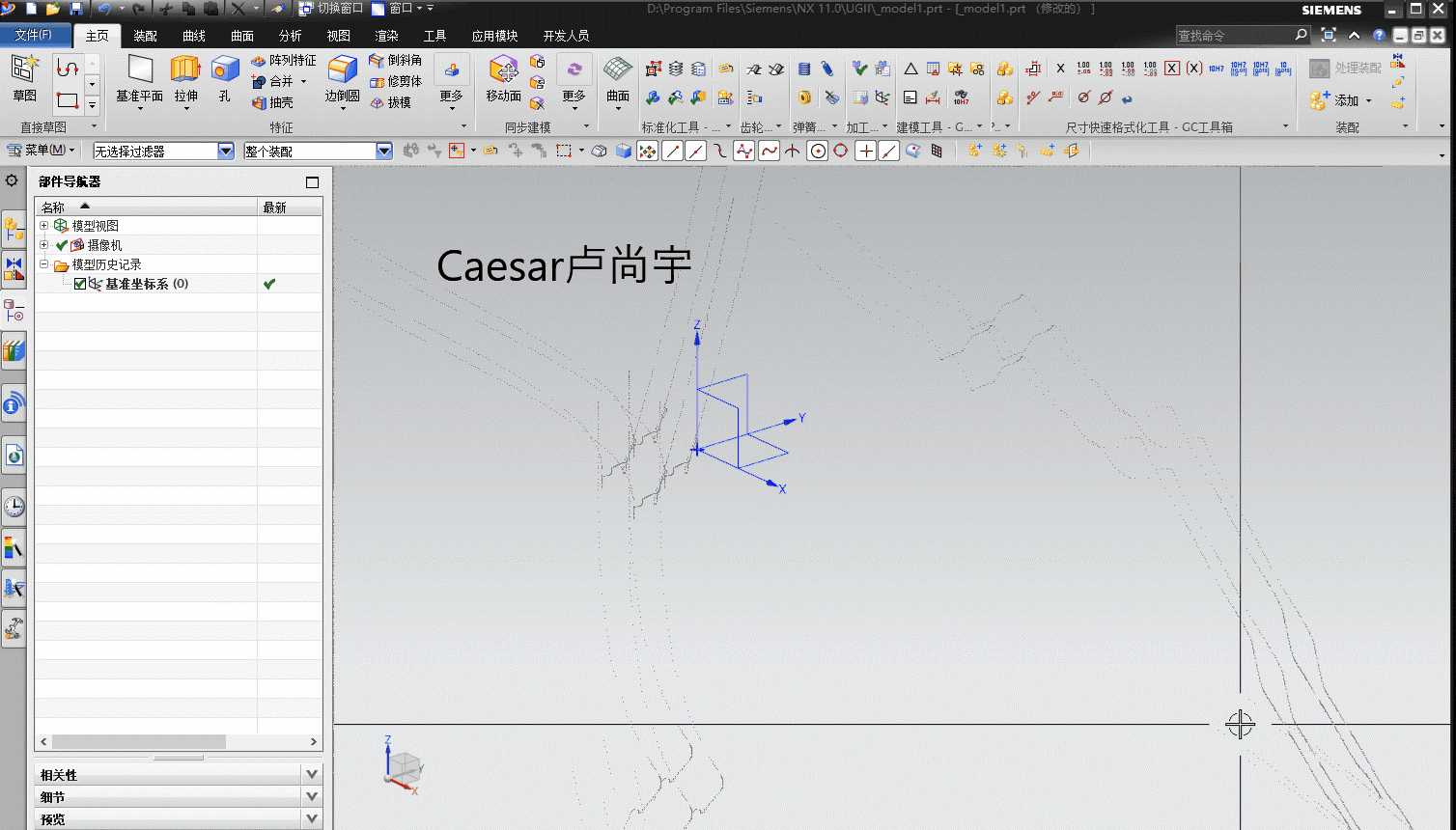Open the Reuse Library sidebar tab
Image resolution: width=1456 pixels, height=830 pixels.
[x=14, y=351]
